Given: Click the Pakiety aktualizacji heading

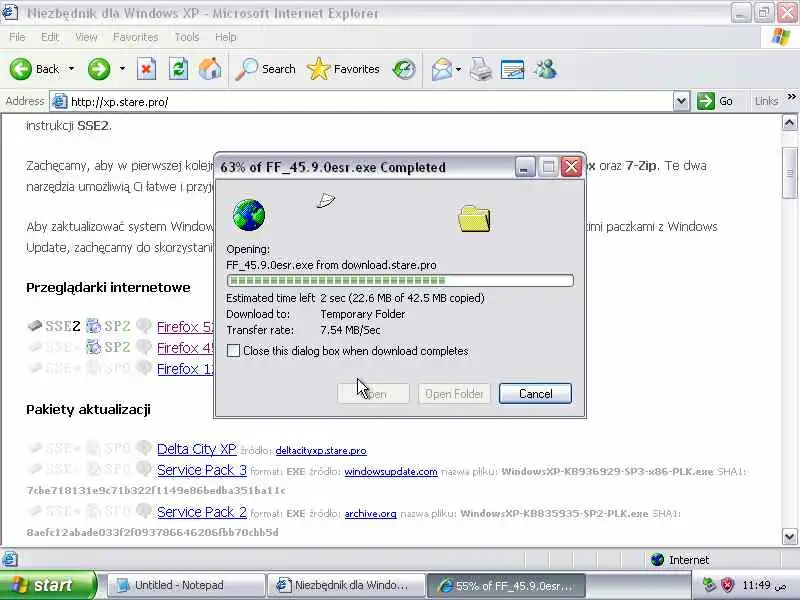Looking at the screenshot, I should [88, 409].
